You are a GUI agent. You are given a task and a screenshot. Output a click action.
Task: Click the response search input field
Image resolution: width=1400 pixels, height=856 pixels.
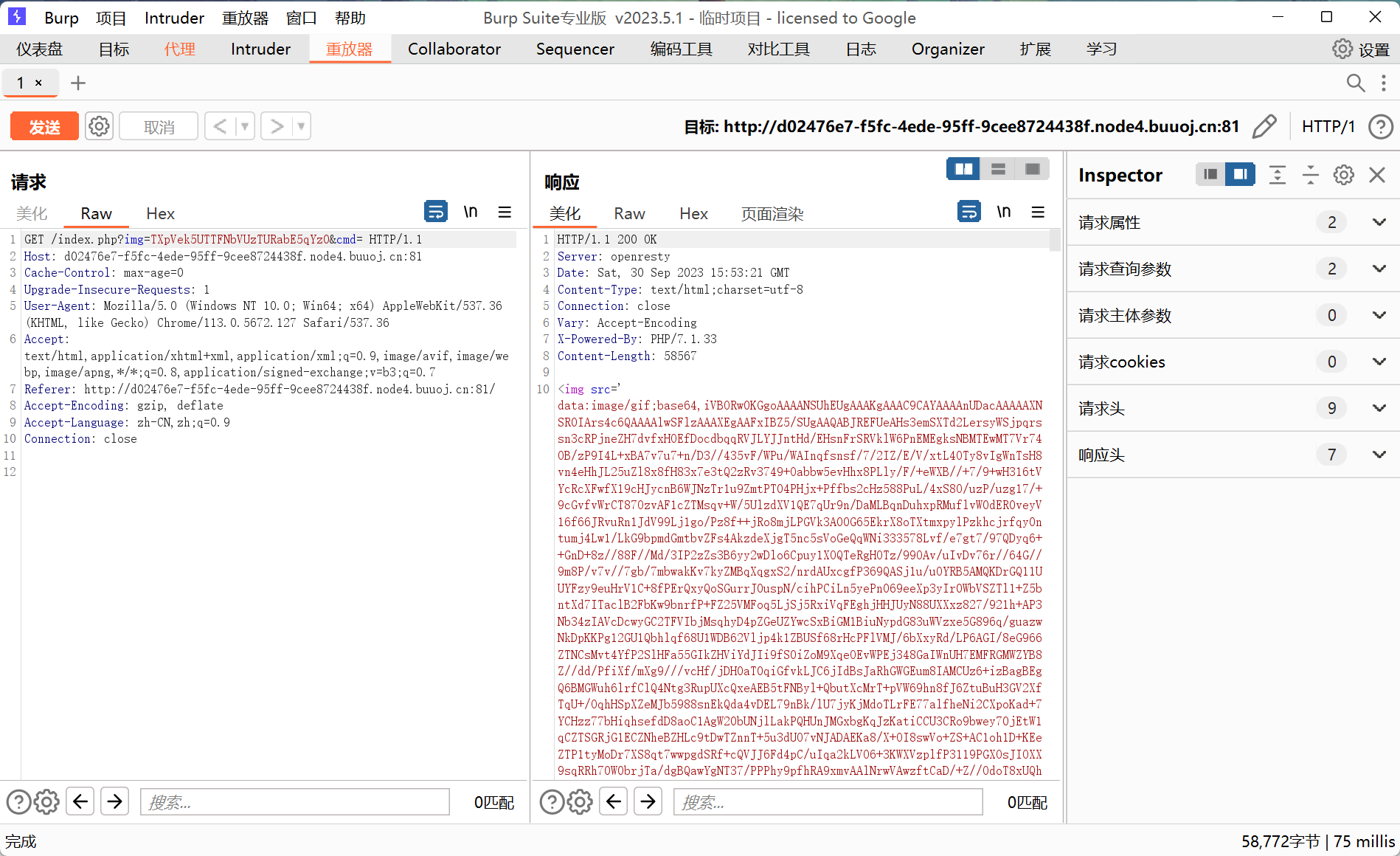[x=828, y=801]
